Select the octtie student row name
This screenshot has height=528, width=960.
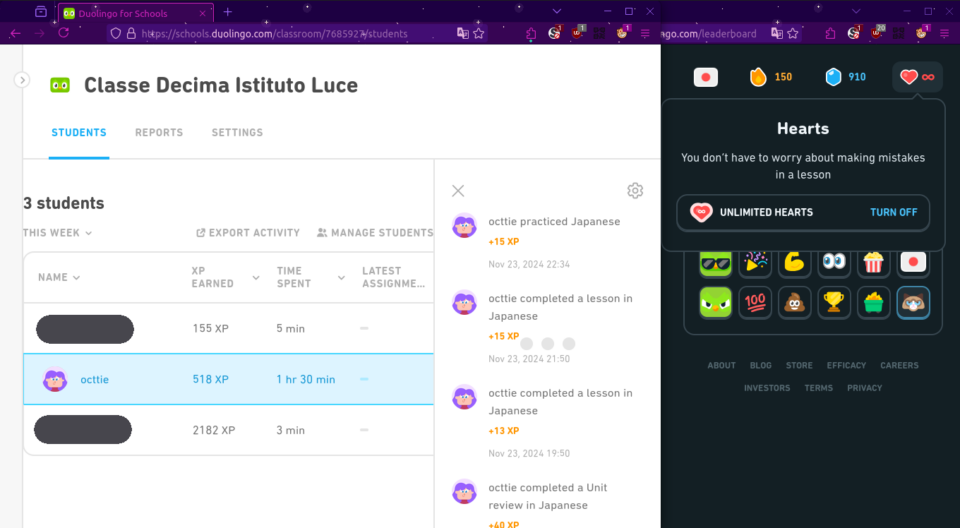(94, 380)
